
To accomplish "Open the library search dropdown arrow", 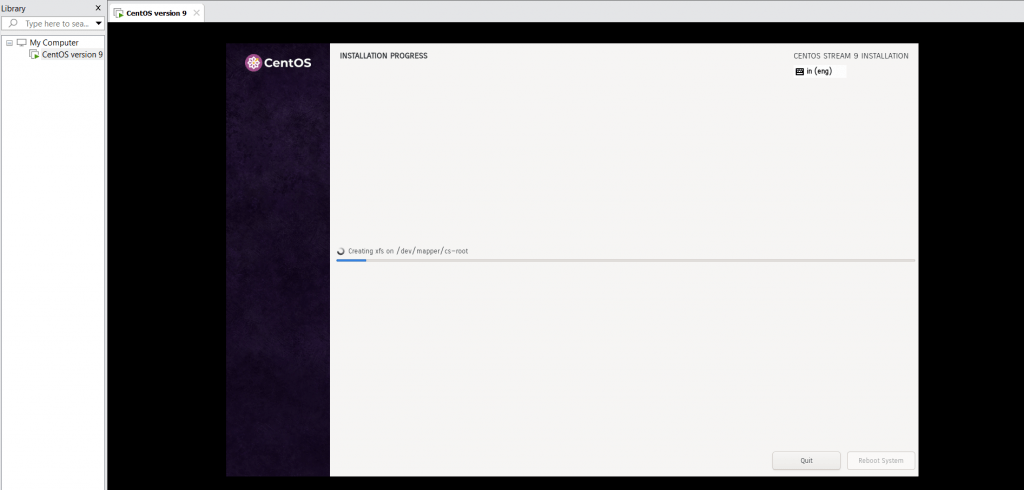I will [99, 24].
